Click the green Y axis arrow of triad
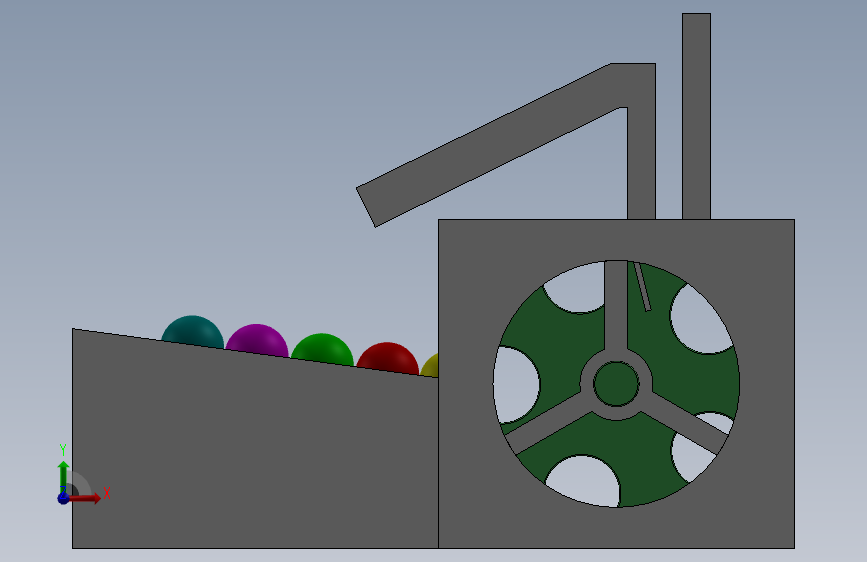Viewport: 867px width, 562px height. [x=64, y=477]
